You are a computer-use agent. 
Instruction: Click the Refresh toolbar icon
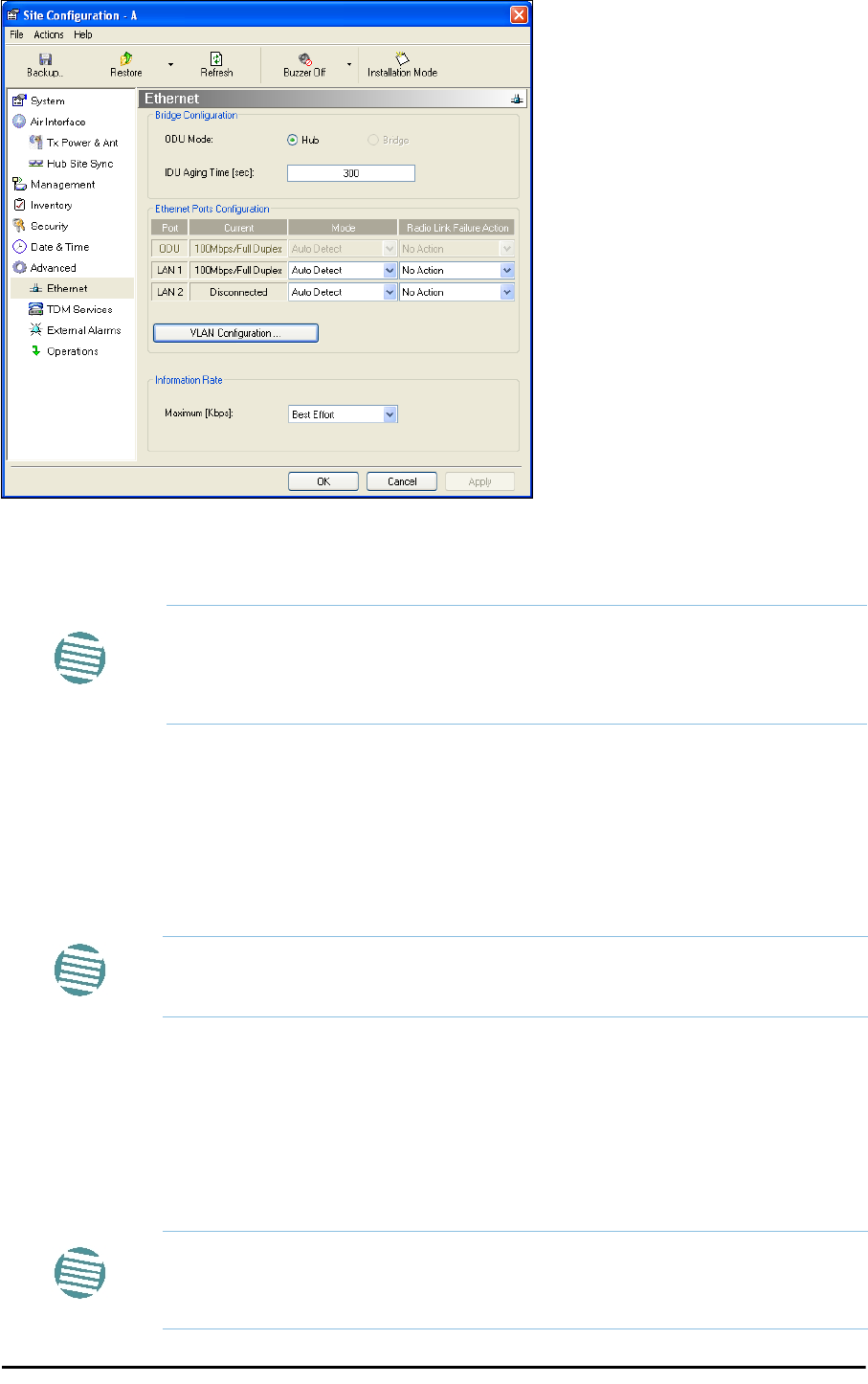click(x=216, y=59)
